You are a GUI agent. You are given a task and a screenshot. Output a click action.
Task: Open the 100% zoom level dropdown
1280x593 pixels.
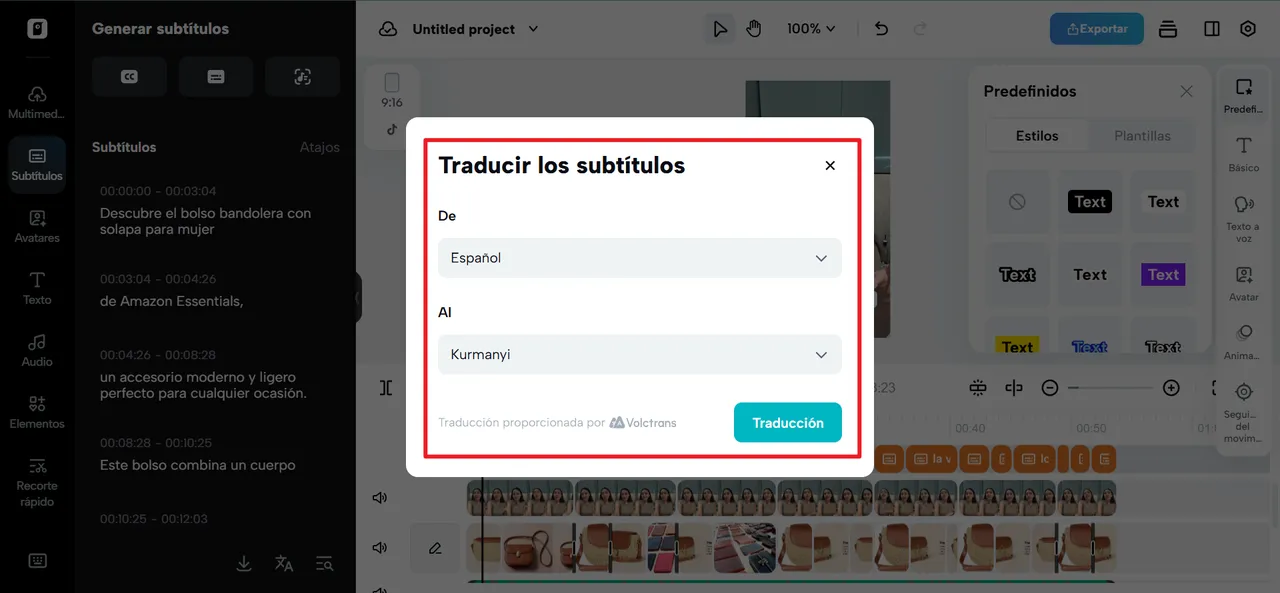coord(810,29)
